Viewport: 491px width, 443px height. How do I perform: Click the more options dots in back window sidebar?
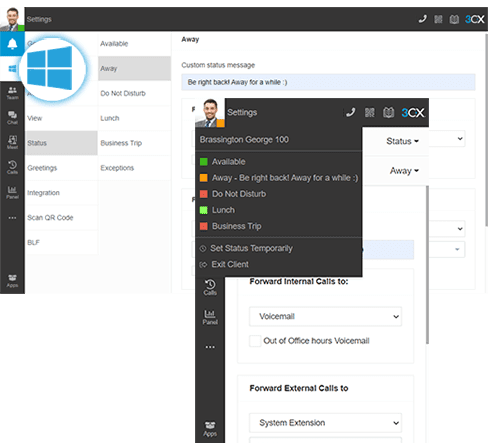coord(12,218)
